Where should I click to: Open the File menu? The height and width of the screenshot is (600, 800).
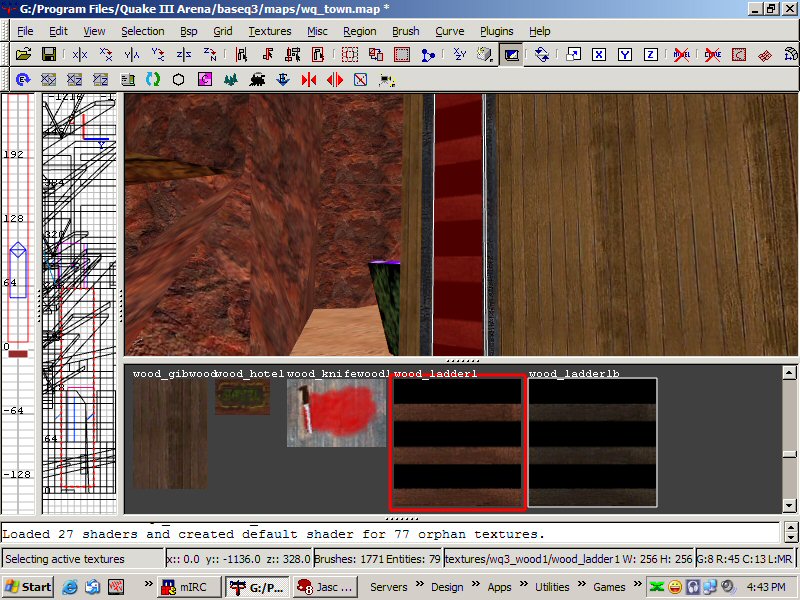tap(25, 31)
